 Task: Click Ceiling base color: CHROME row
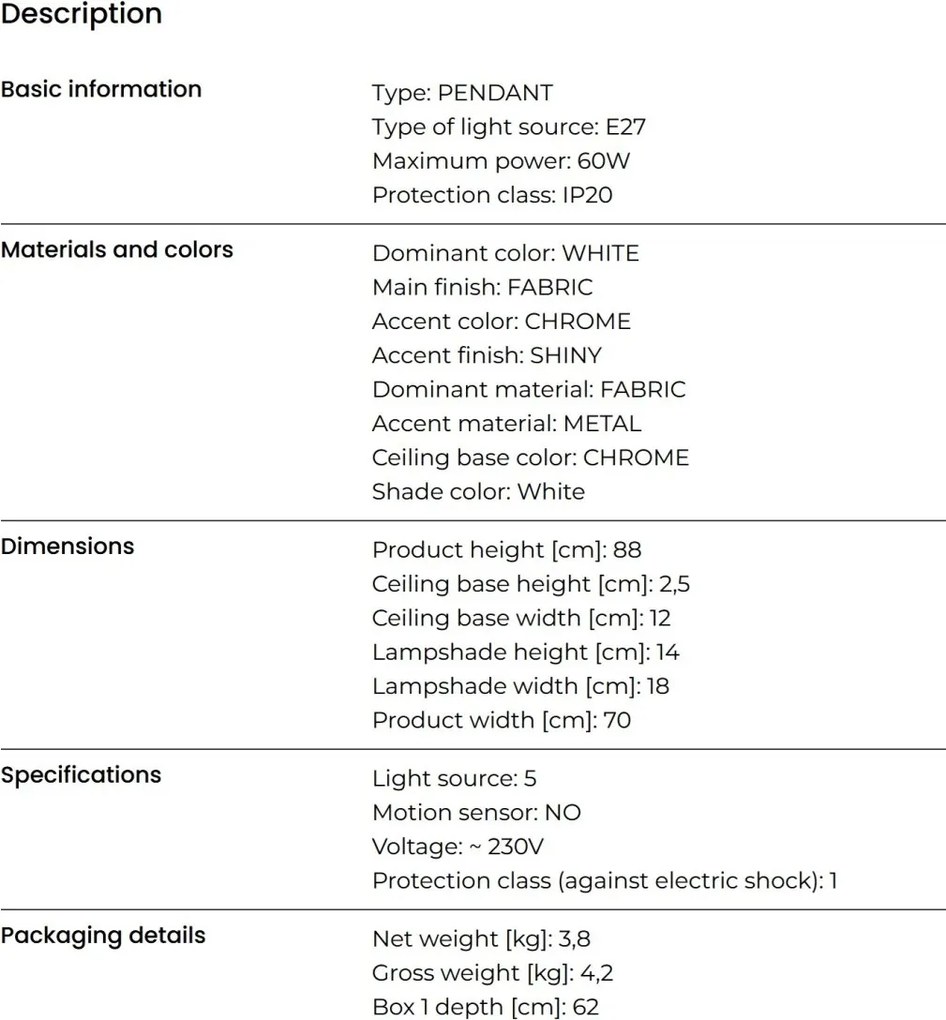pyautogui.click(x=530, y=458)
